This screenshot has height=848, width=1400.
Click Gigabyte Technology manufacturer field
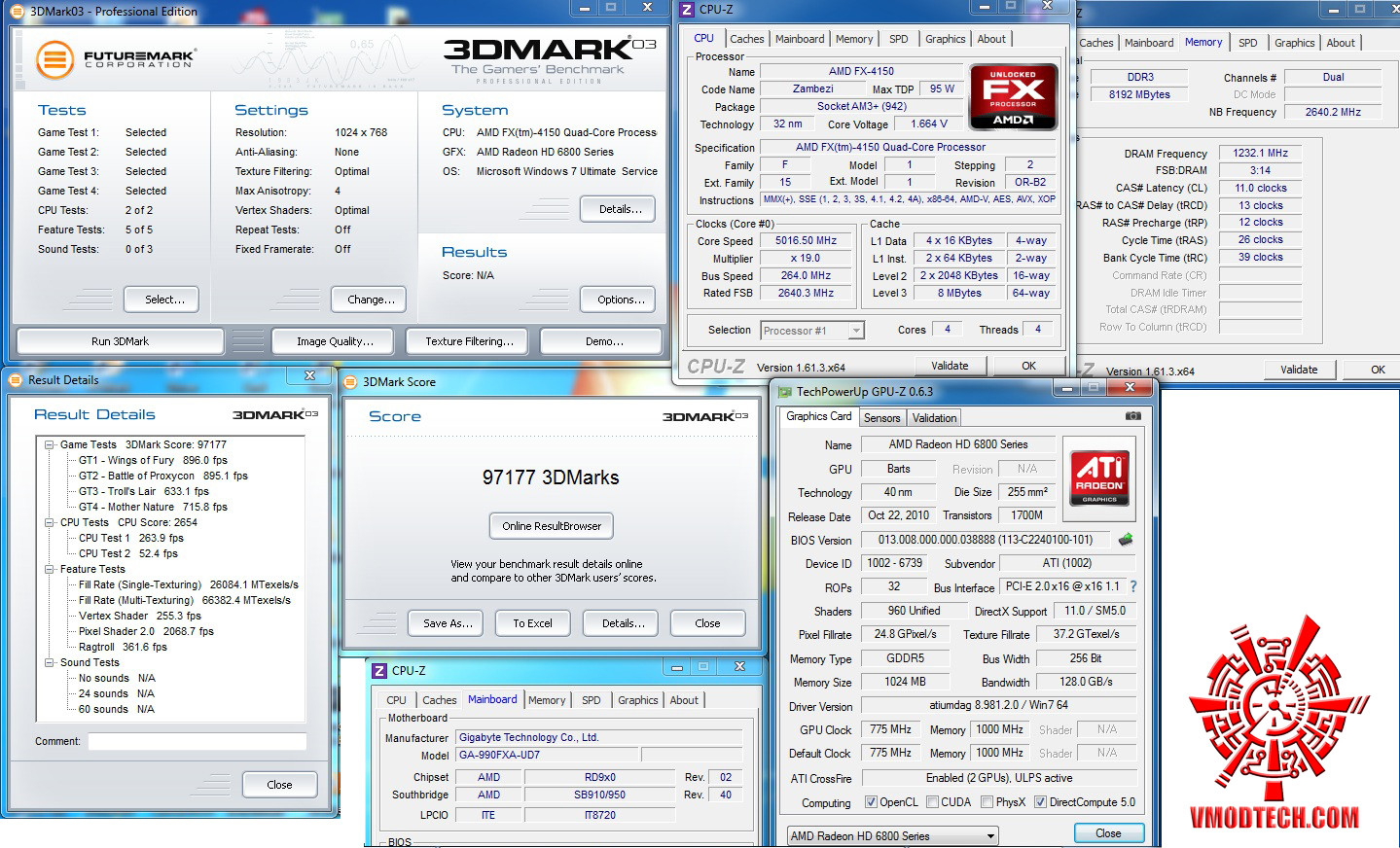[x=599, y=737]
